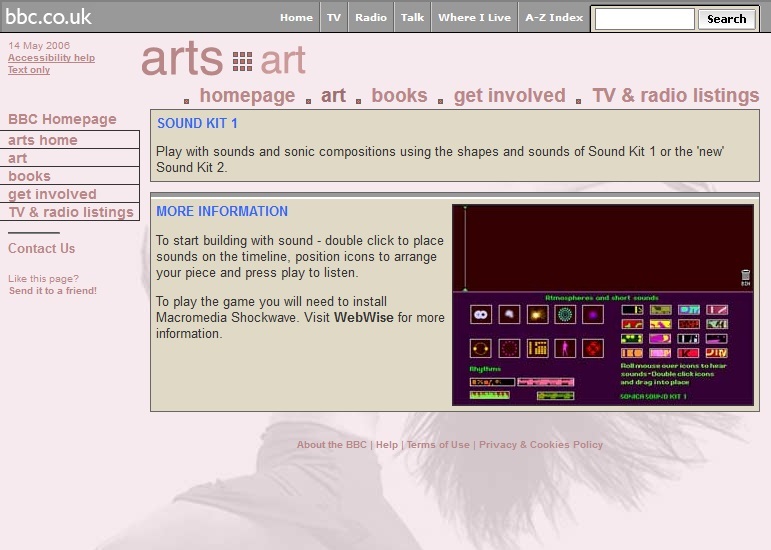This screenshot has width=771, height=550.
Task: Pick the red diamond pattern sound icon
Action: pyautogui.click(x=593, y=348)
